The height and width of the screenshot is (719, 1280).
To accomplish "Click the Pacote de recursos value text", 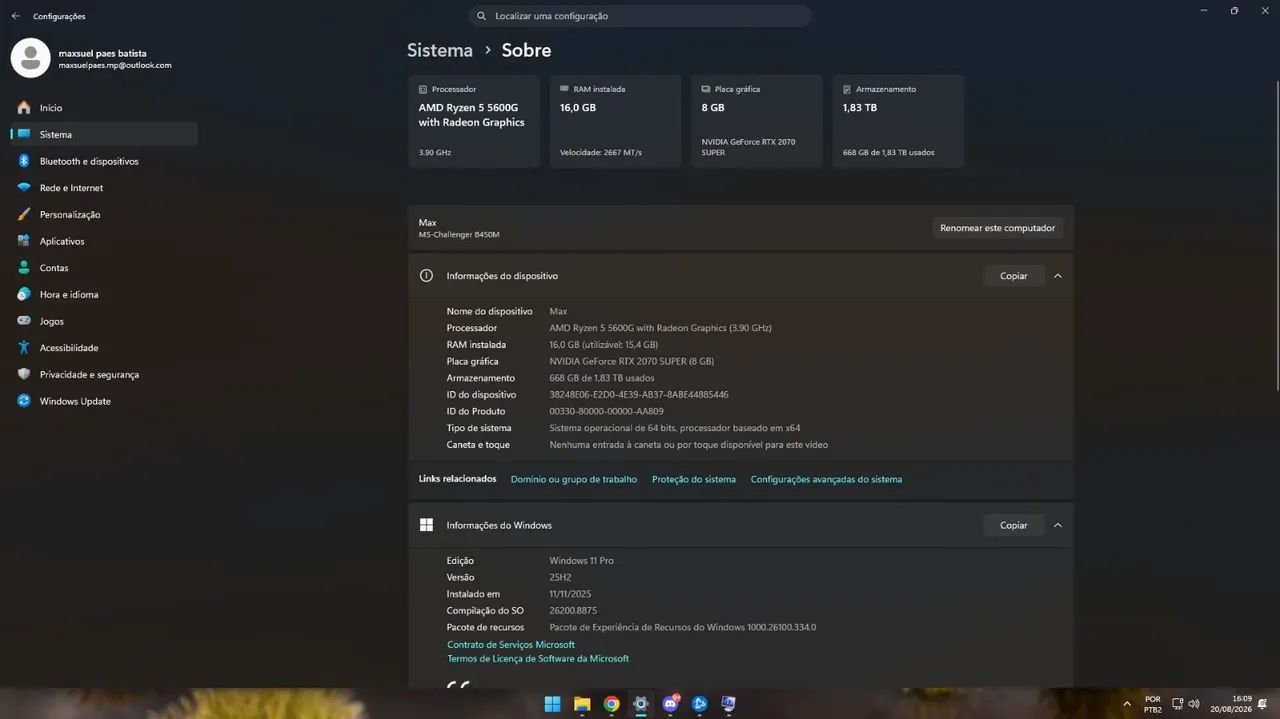I will (x=682, y=627).
